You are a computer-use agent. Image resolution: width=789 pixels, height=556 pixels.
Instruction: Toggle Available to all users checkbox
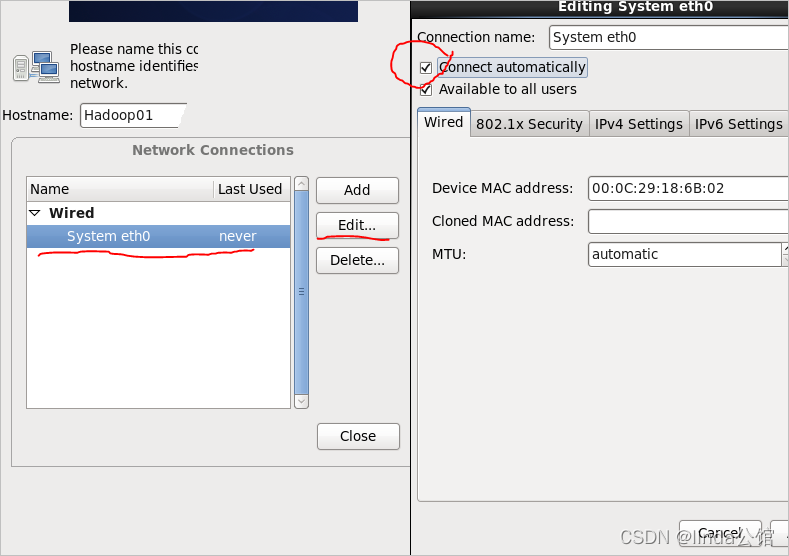point(426,90)
